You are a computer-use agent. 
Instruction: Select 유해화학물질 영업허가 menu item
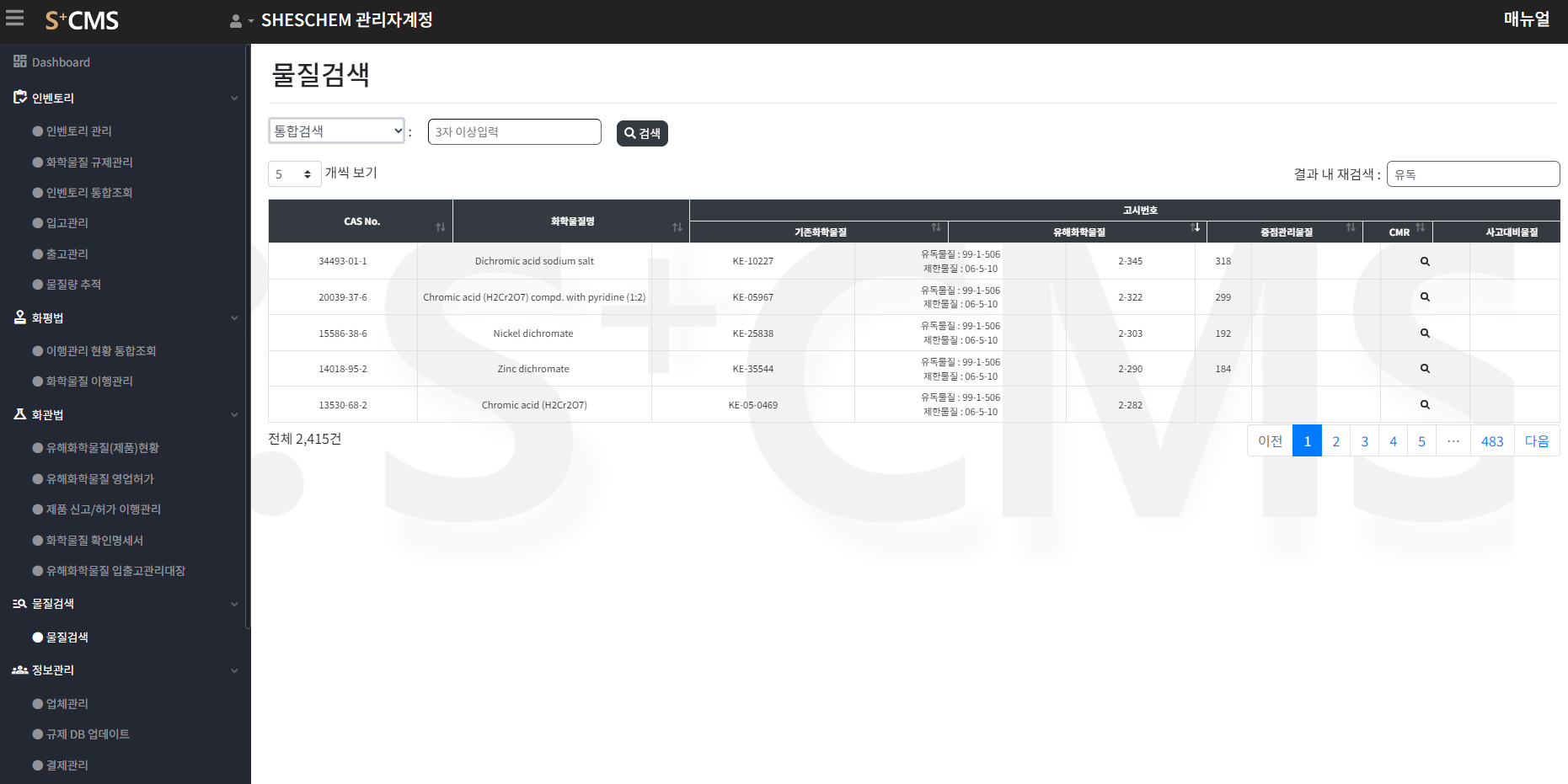99,478
